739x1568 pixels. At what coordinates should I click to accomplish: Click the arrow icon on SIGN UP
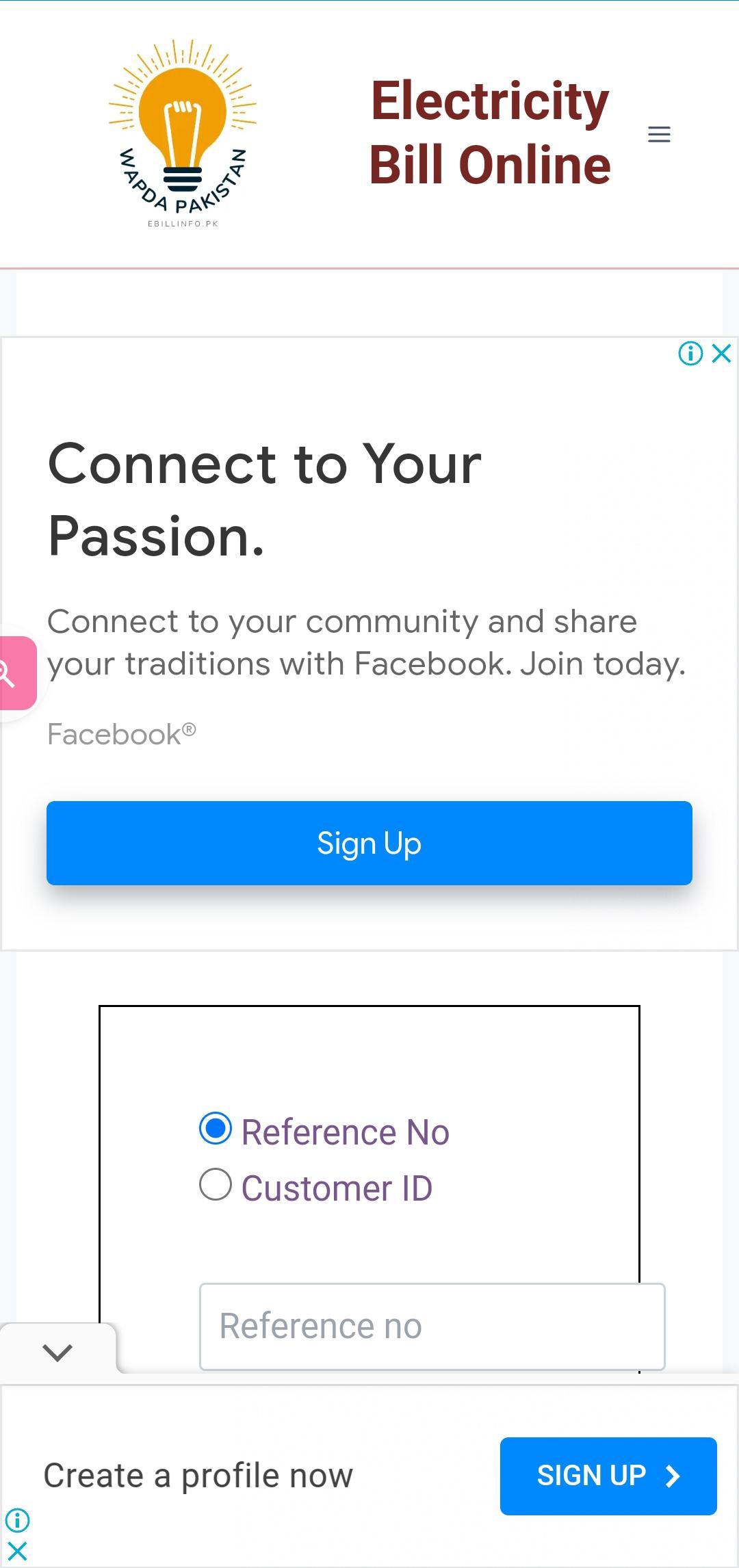[673, 1476]
